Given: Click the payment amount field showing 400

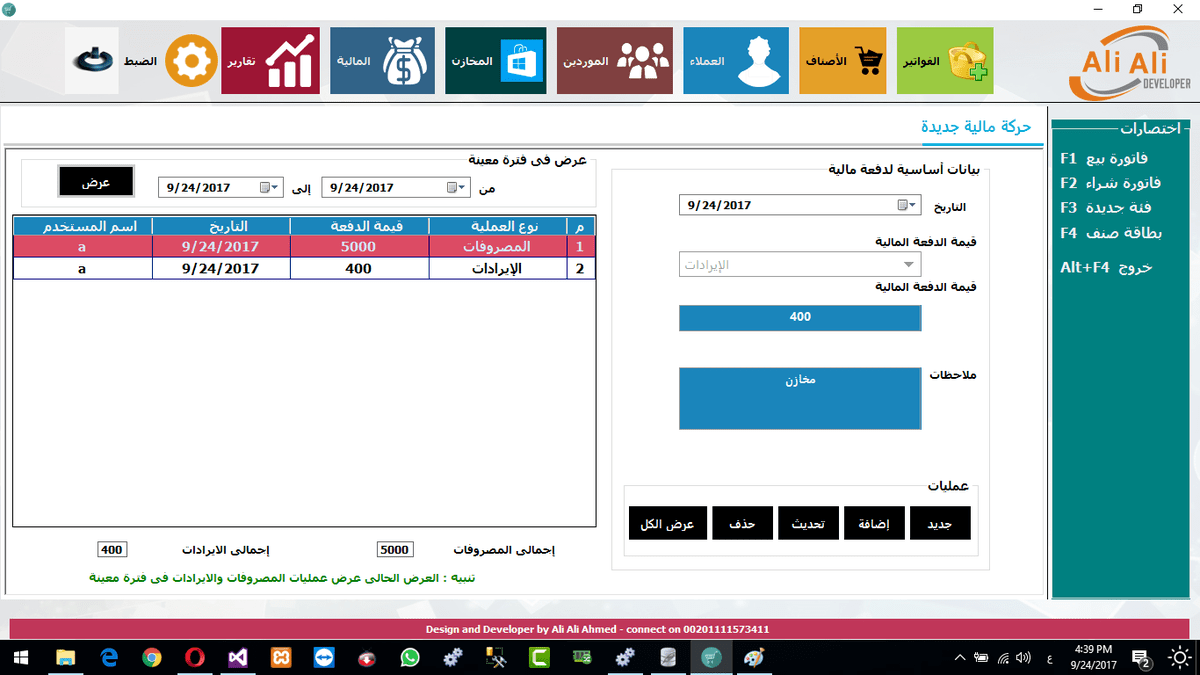Looking at the screenshot, I should click(800, 317).
